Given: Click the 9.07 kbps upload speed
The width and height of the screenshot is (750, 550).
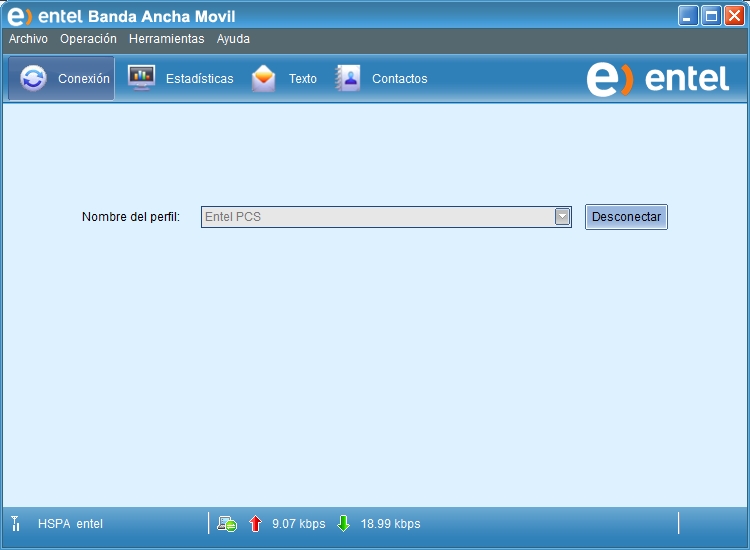Looking at the screenshot, I should click(x=298, y=524).
